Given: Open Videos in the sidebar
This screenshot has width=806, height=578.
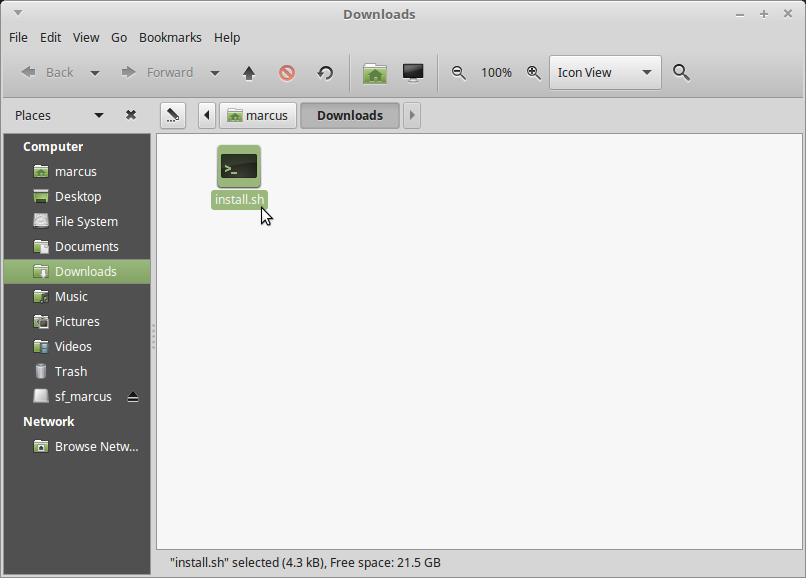Looking at the screenshot, I should (77, 347).
